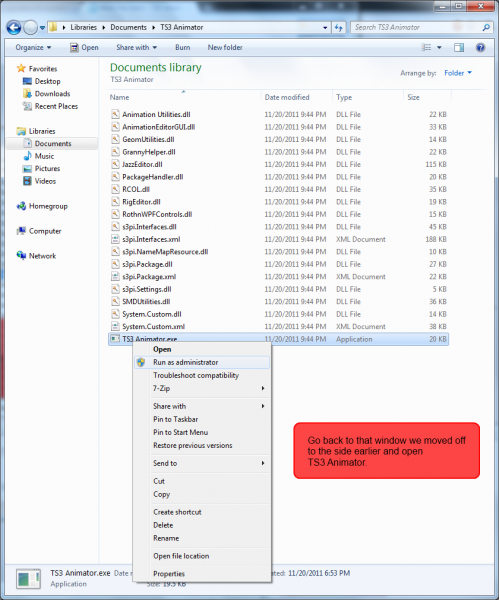
Task: Click the s3pi.Interfaces.xml file icon
Action: 115,239
